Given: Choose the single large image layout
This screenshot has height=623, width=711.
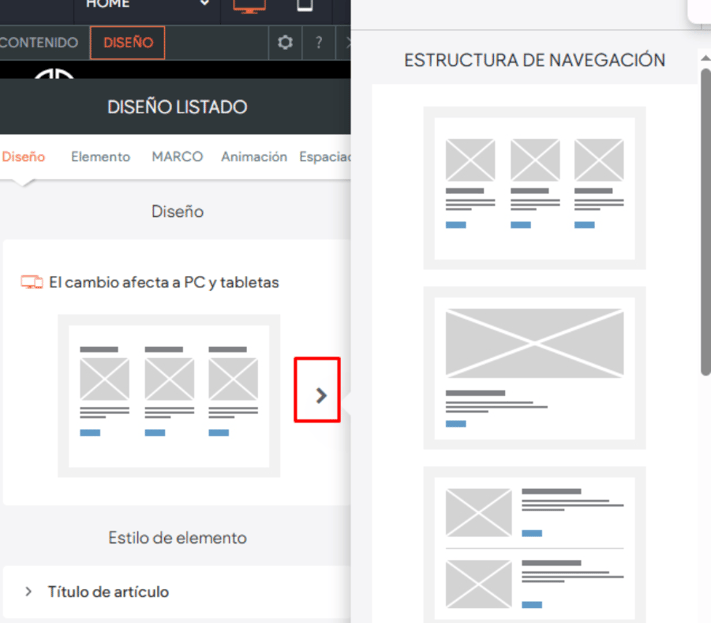Looking at the screenshot, I should [534, 368].
